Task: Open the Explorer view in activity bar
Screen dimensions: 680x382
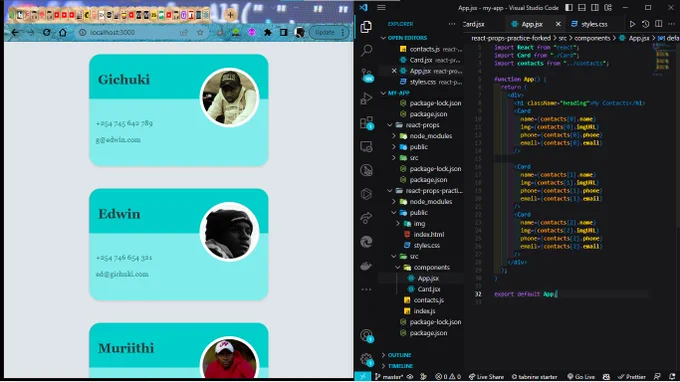Action: click(x=366, y=27)
